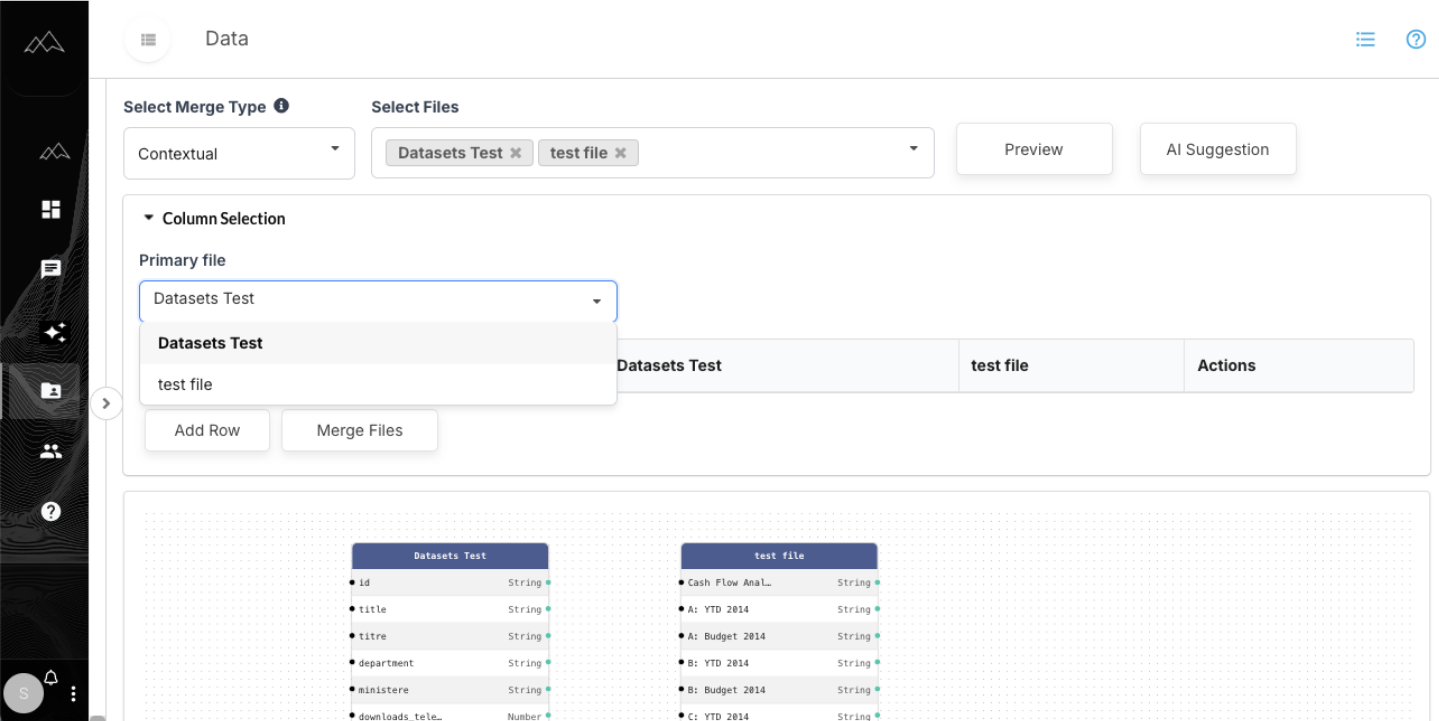The image size is (1439, 721).
Task: Open notifications via the bell icon
Action: 50,678
